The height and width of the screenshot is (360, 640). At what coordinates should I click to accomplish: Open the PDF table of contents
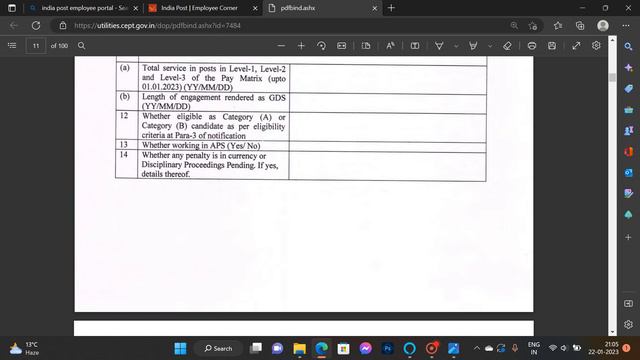[x=12, y=46]
